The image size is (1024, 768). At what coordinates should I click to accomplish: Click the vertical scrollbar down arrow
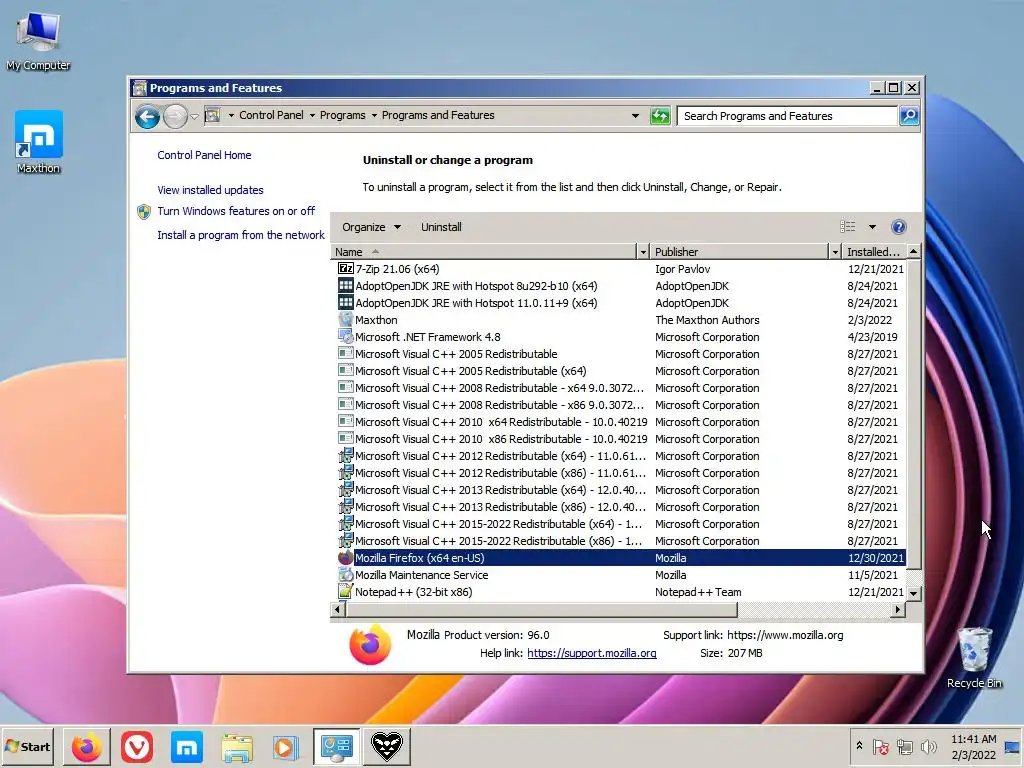(914, 593)
